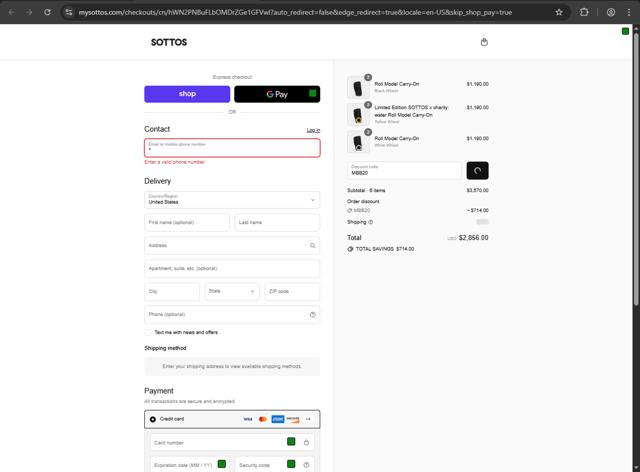Select the Credit card radio option
The width and height of the screenshot is (640, 472).
[x=153, y=419]
